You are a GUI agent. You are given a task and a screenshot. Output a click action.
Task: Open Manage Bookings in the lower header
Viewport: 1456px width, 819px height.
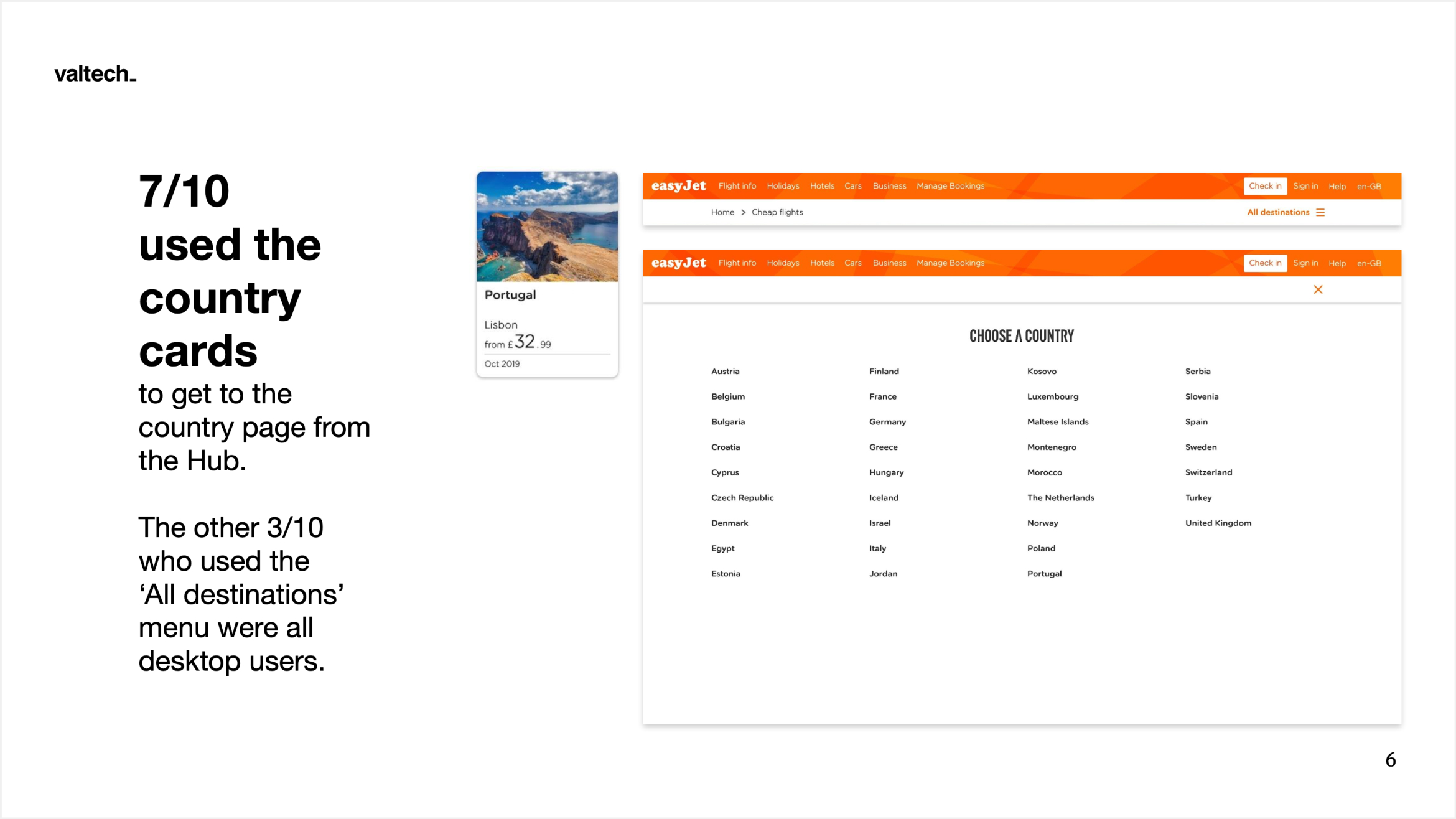(950, 263)
